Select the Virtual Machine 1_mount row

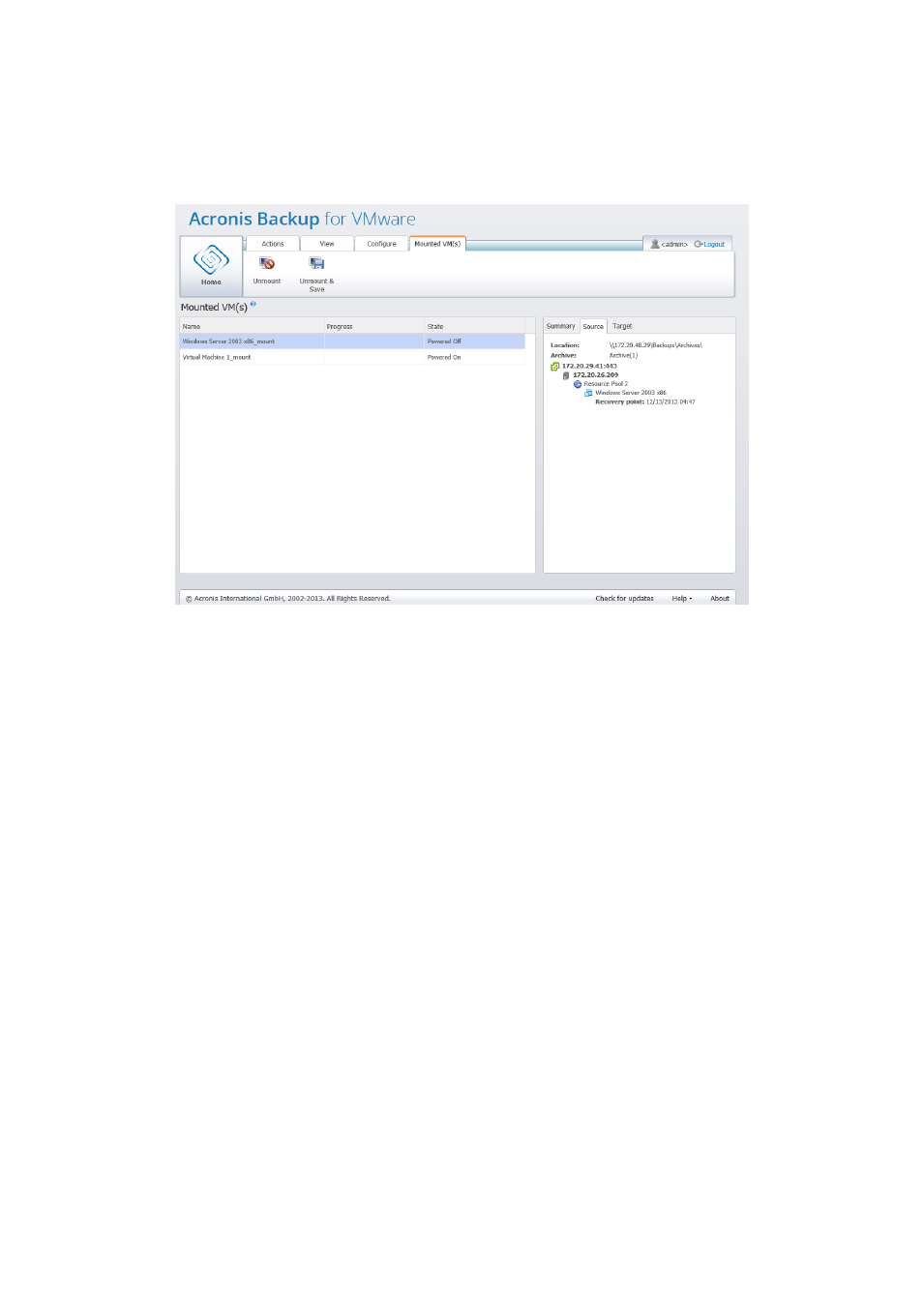point(352,357)
